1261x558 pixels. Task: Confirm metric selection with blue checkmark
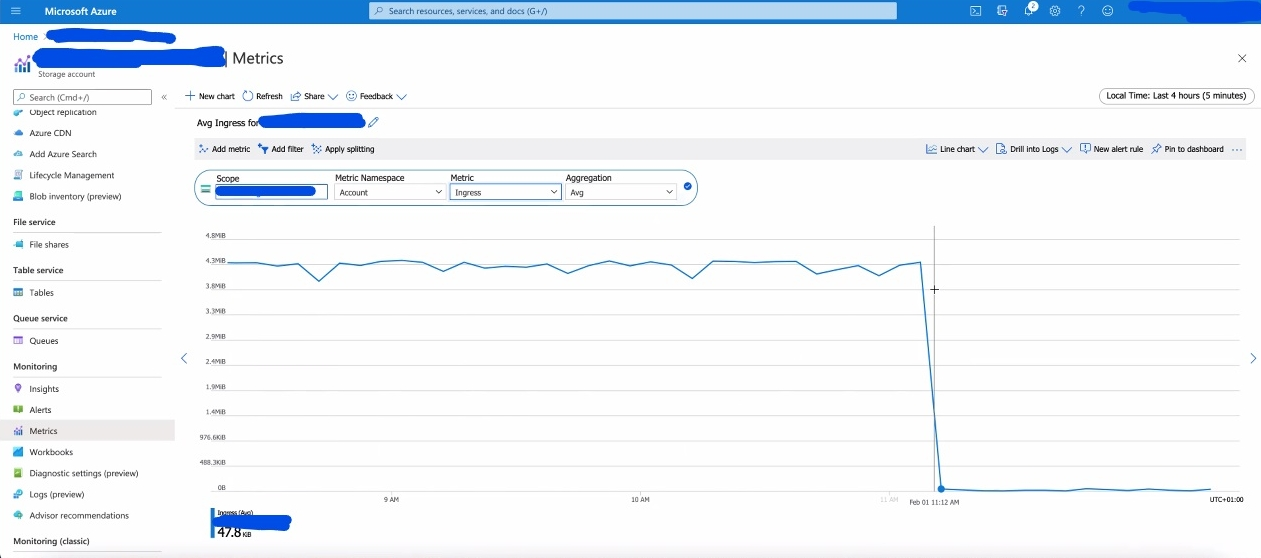pyautogui.click(x=688, y=186)
